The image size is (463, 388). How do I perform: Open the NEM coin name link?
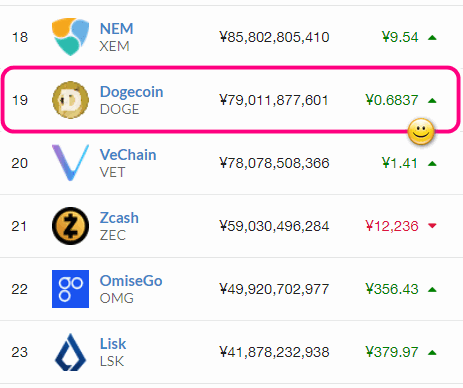116,29
